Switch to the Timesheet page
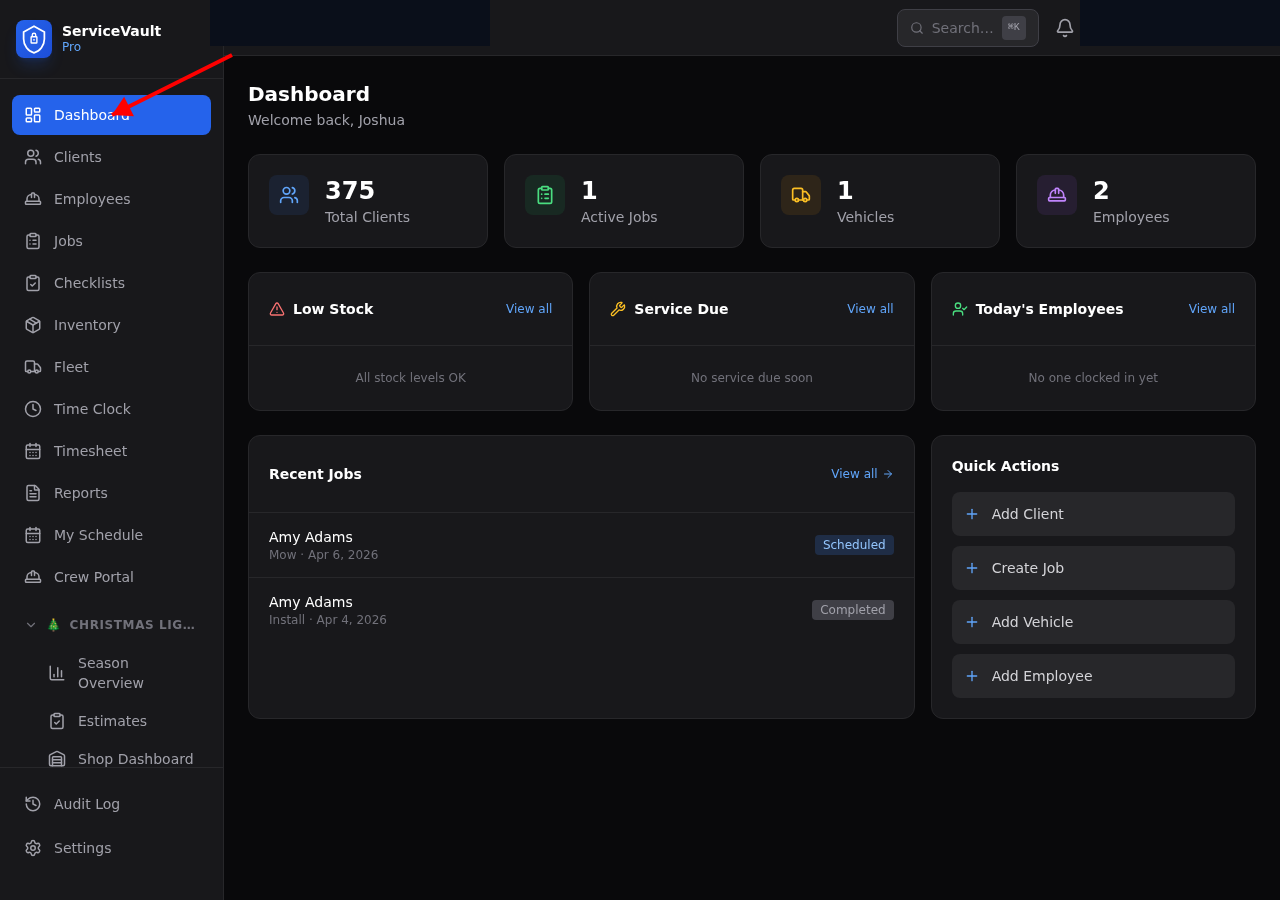This screenshot has width=1280, height=900. click(90, 451)
